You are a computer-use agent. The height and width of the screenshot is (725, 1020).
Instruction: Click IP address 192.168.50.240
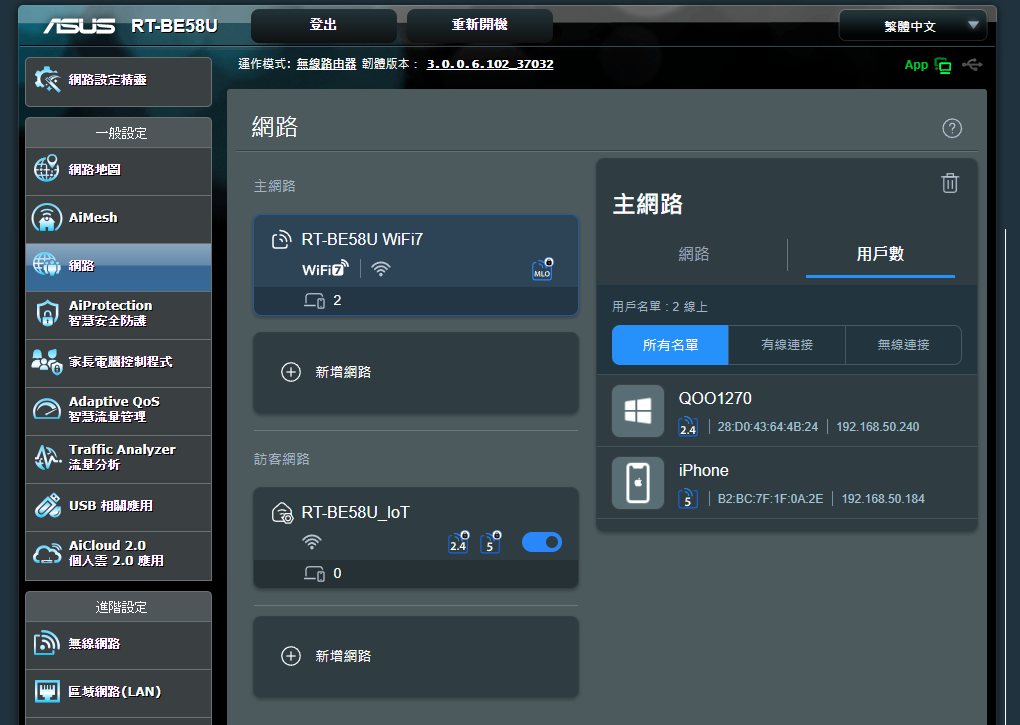[878, 427]
